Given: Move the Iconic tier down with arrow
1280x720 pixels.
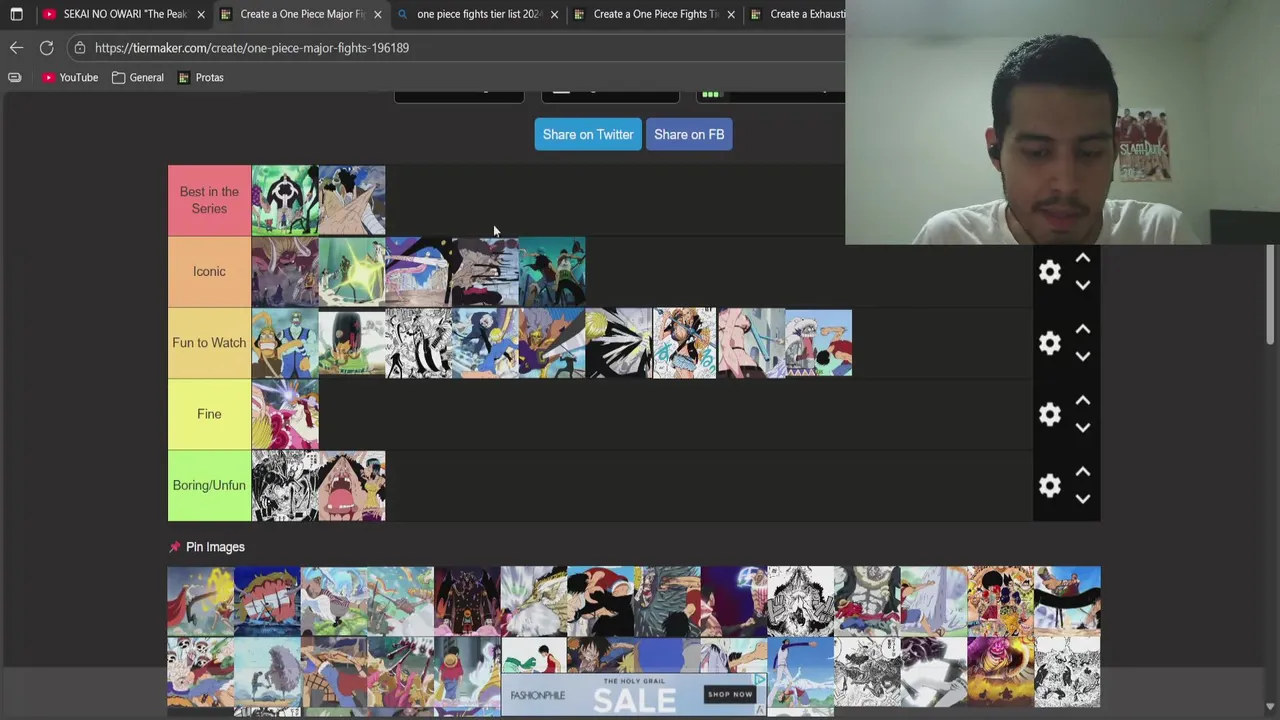Looking at the screenshot, I should [1083, 285].
